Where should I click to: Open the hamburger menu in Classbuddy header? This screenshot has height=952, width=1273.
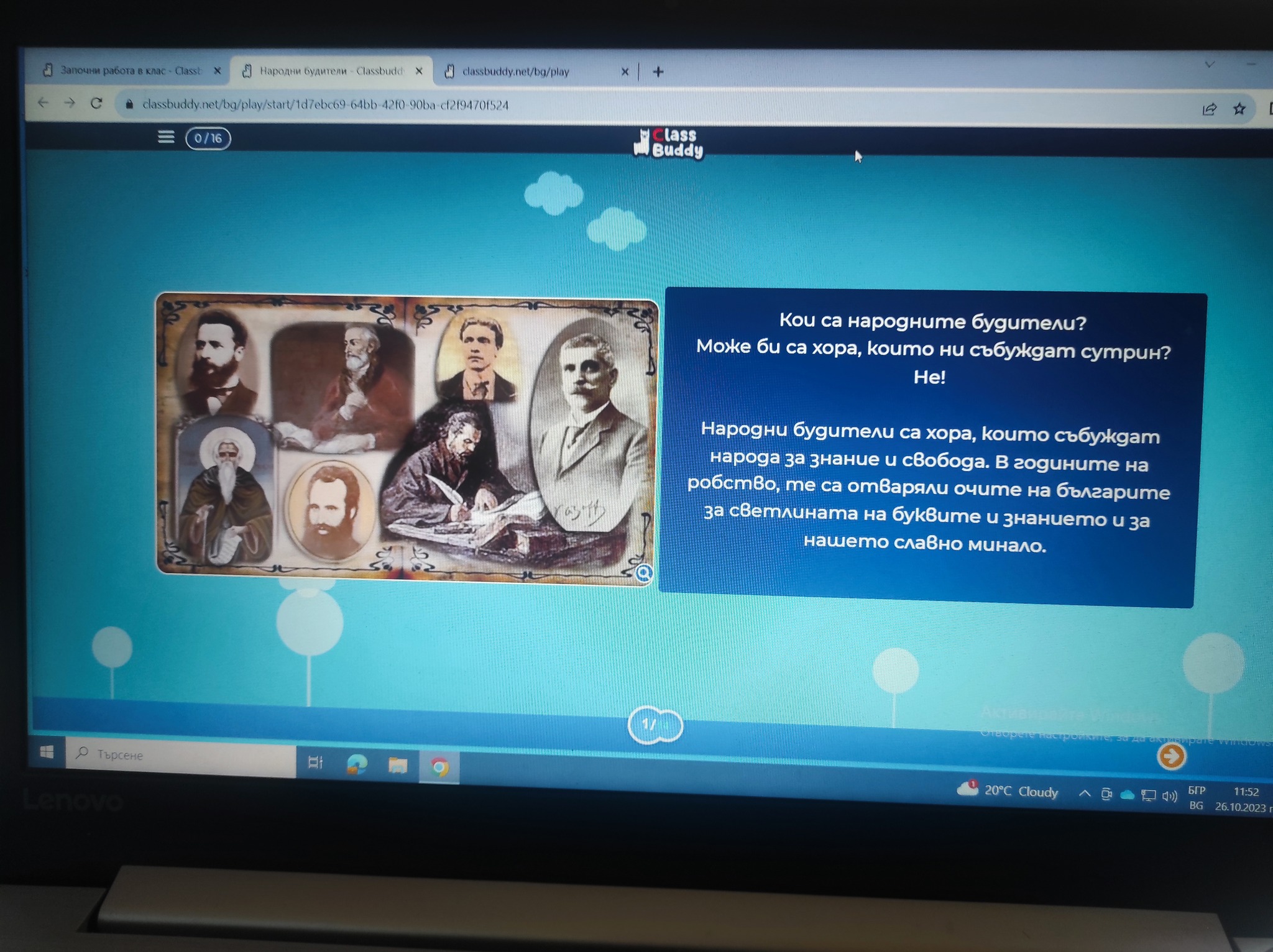tap(166, 137)
